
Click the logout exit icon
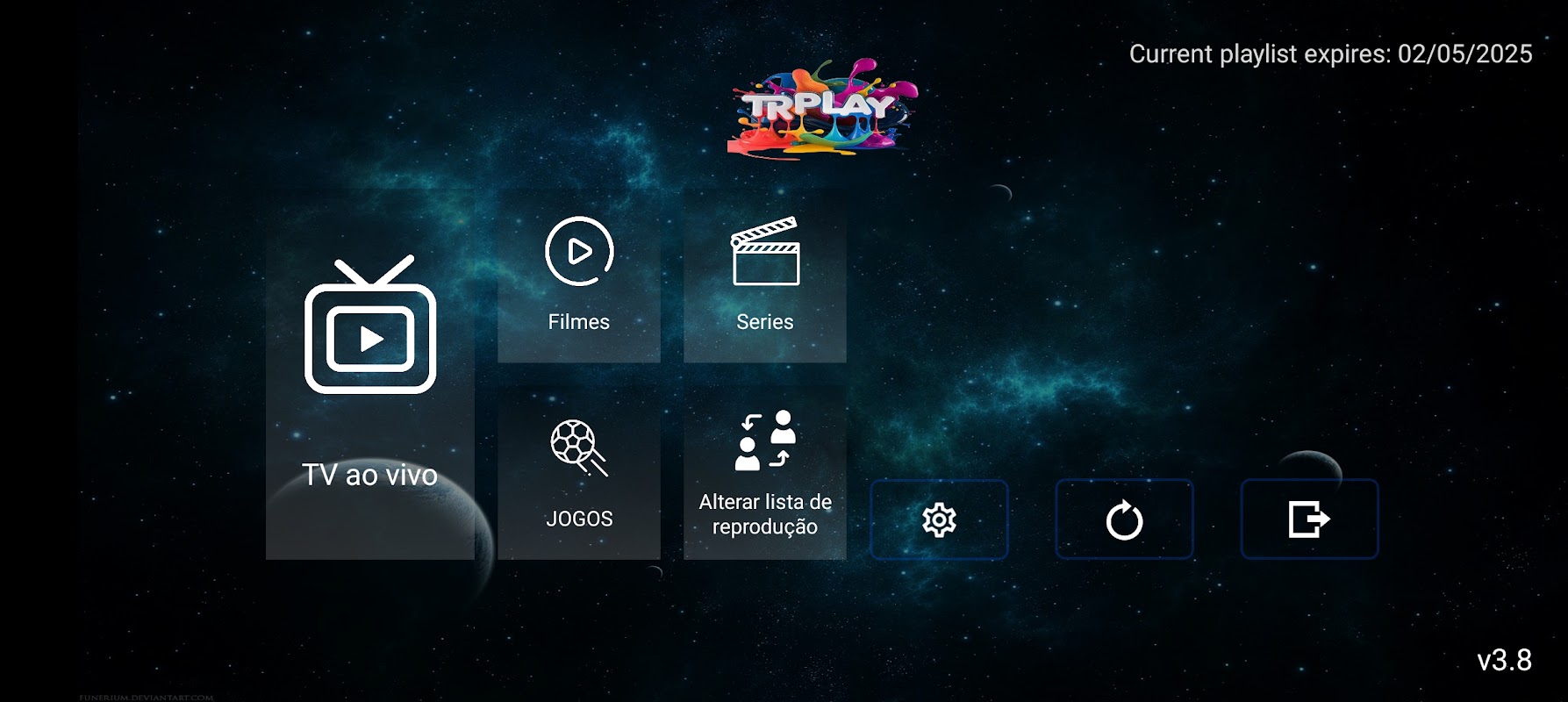1309,519
